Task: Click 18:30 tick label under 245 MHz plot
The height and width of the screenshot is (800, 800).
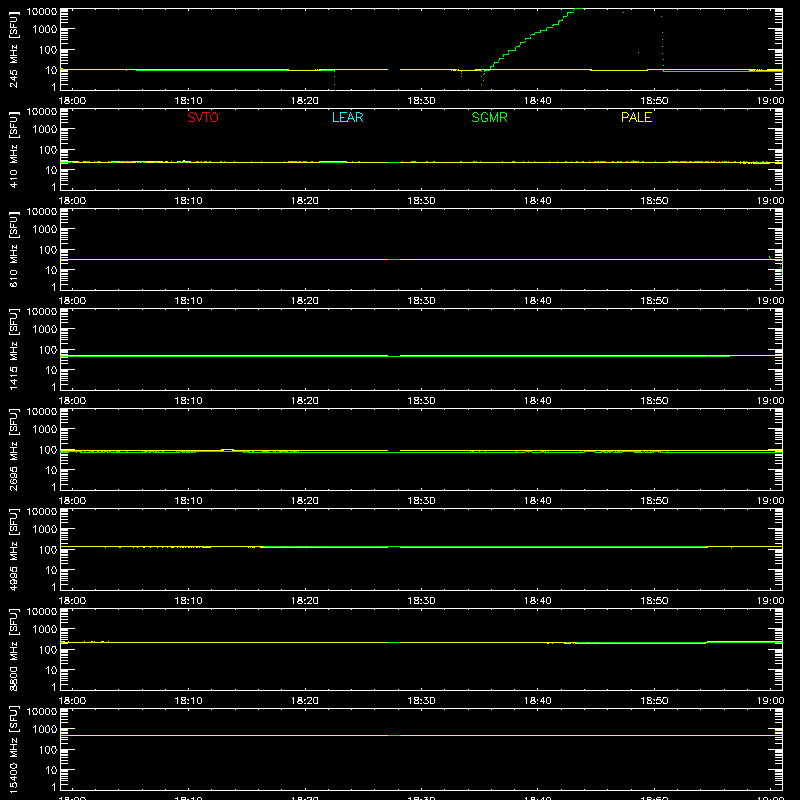Action: [x=421, y=101]
